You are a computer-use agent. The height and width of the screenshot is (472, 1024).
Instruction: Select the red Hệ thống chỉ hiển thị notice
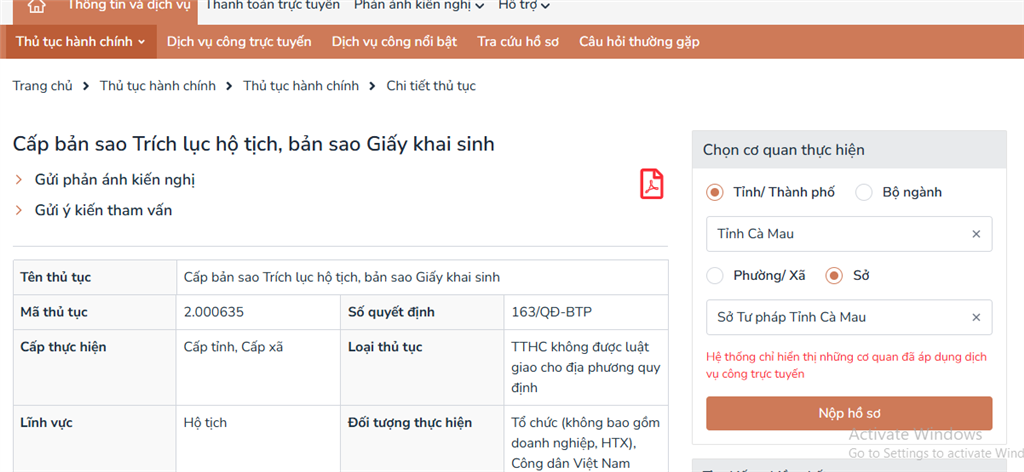[x=846, y=366]
